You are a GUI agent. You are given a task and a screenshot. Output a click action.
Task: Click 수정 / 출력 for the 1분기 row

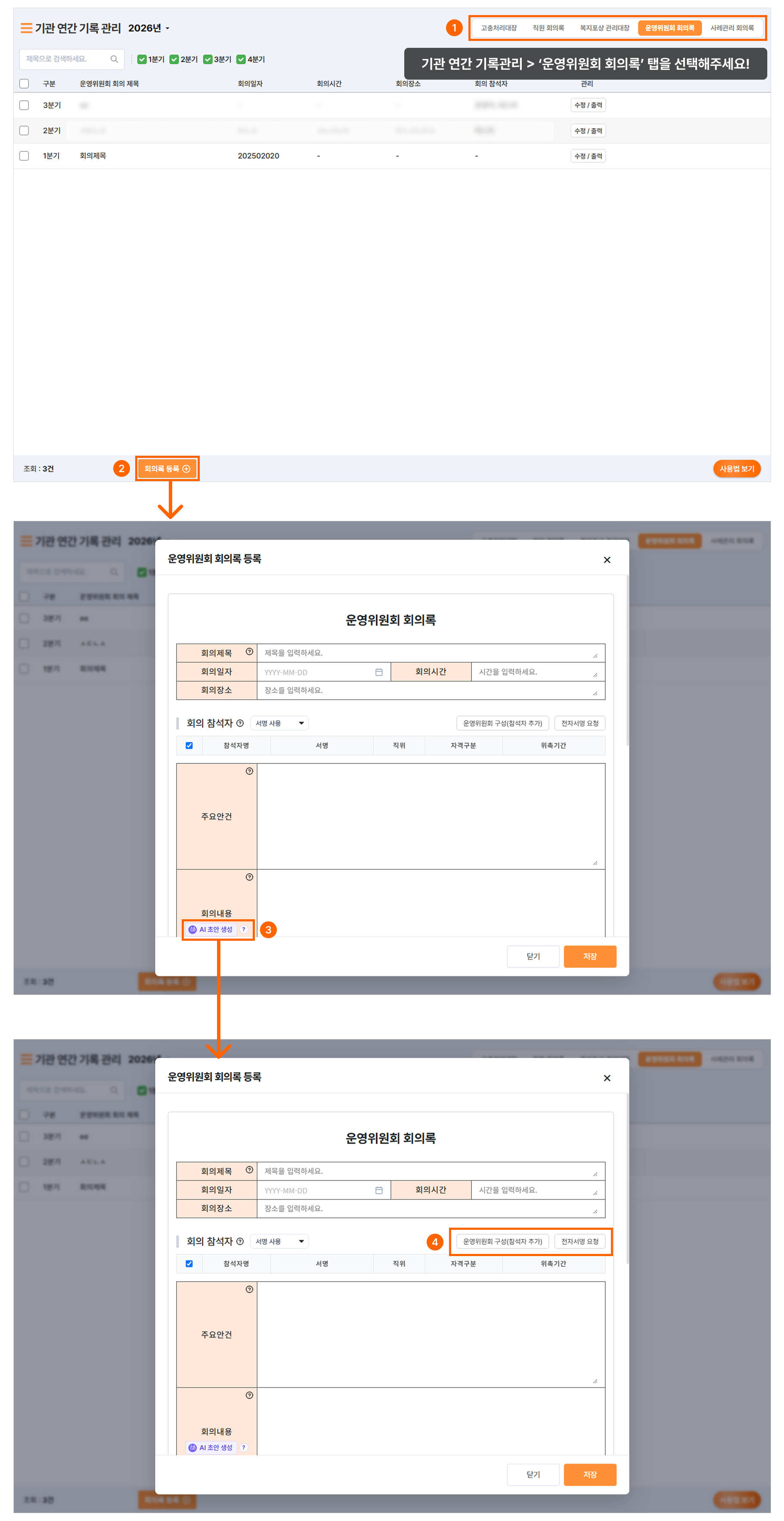pos(588,156)
